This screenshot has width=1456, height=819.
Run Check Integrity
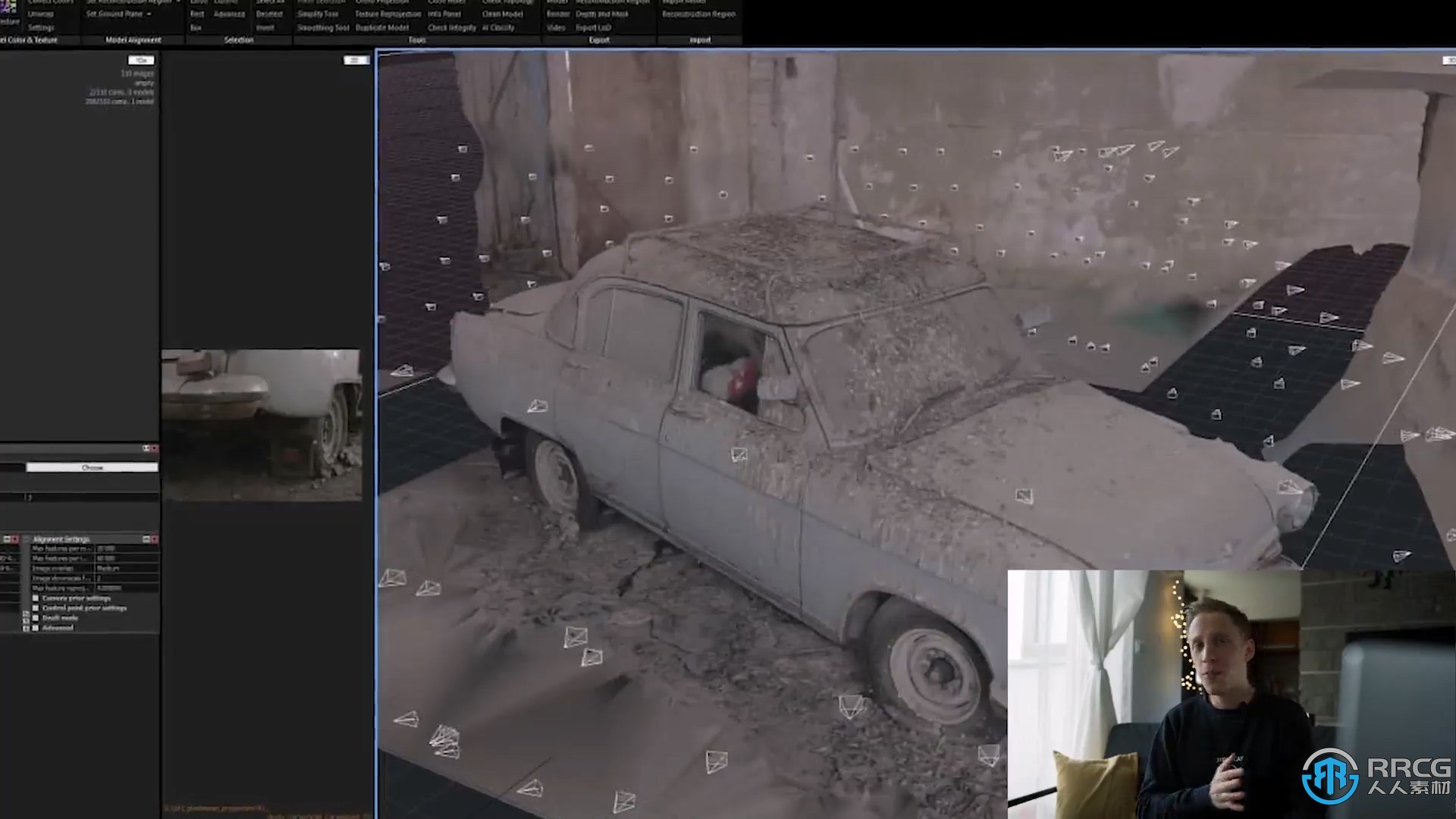click(452, 27)
